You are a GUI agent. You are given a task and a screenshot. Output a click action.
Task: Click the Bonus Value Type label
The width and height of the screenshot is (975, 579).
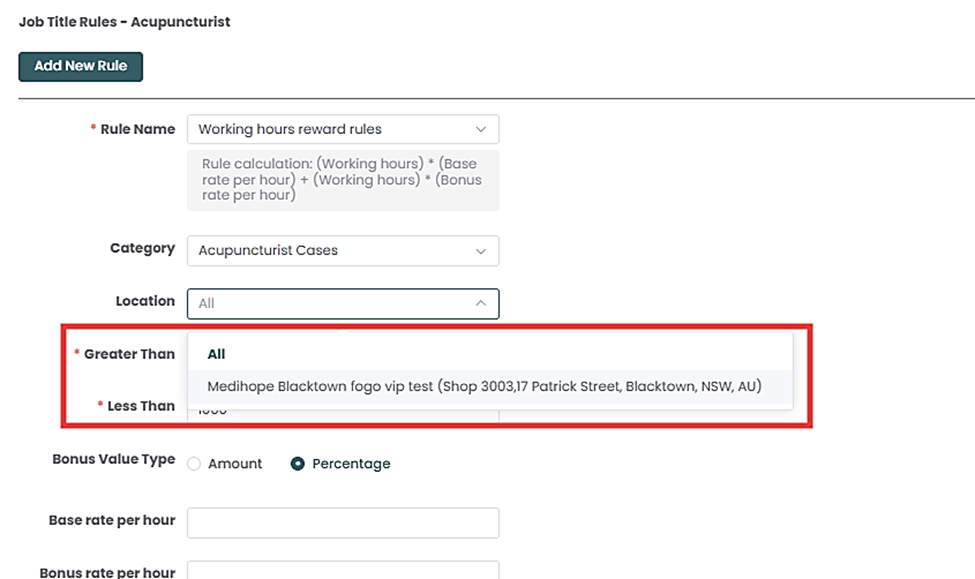tap(113, 459)
